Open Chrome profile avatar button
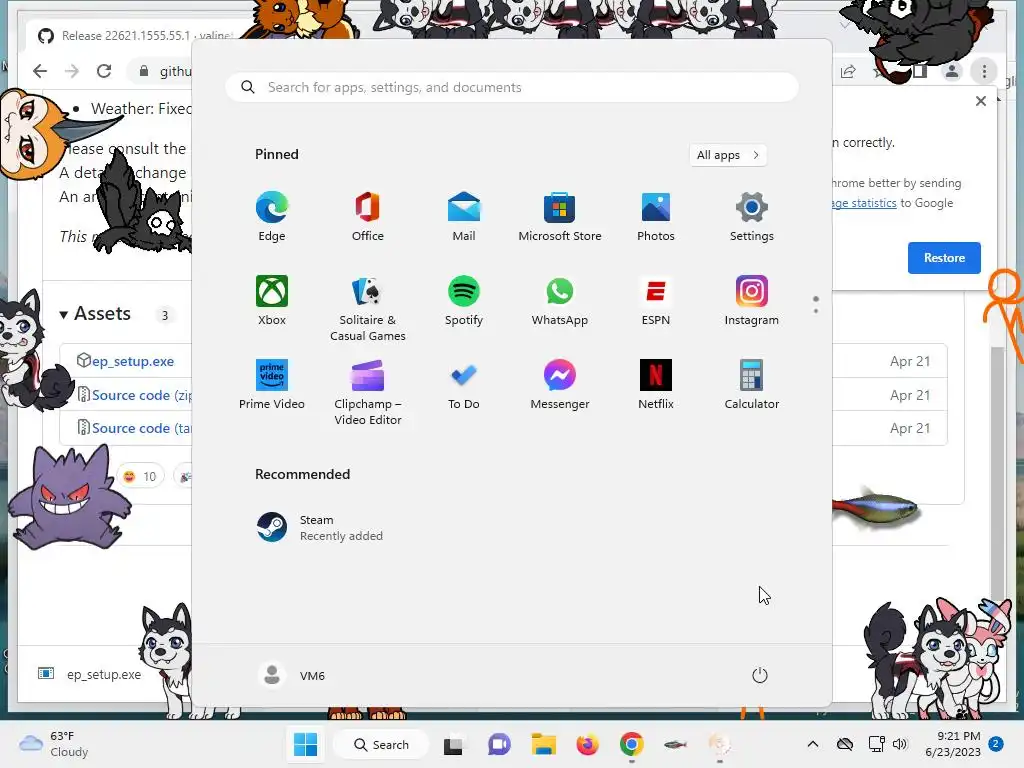This screenshot has width=1024, height=768. [952, 71]
